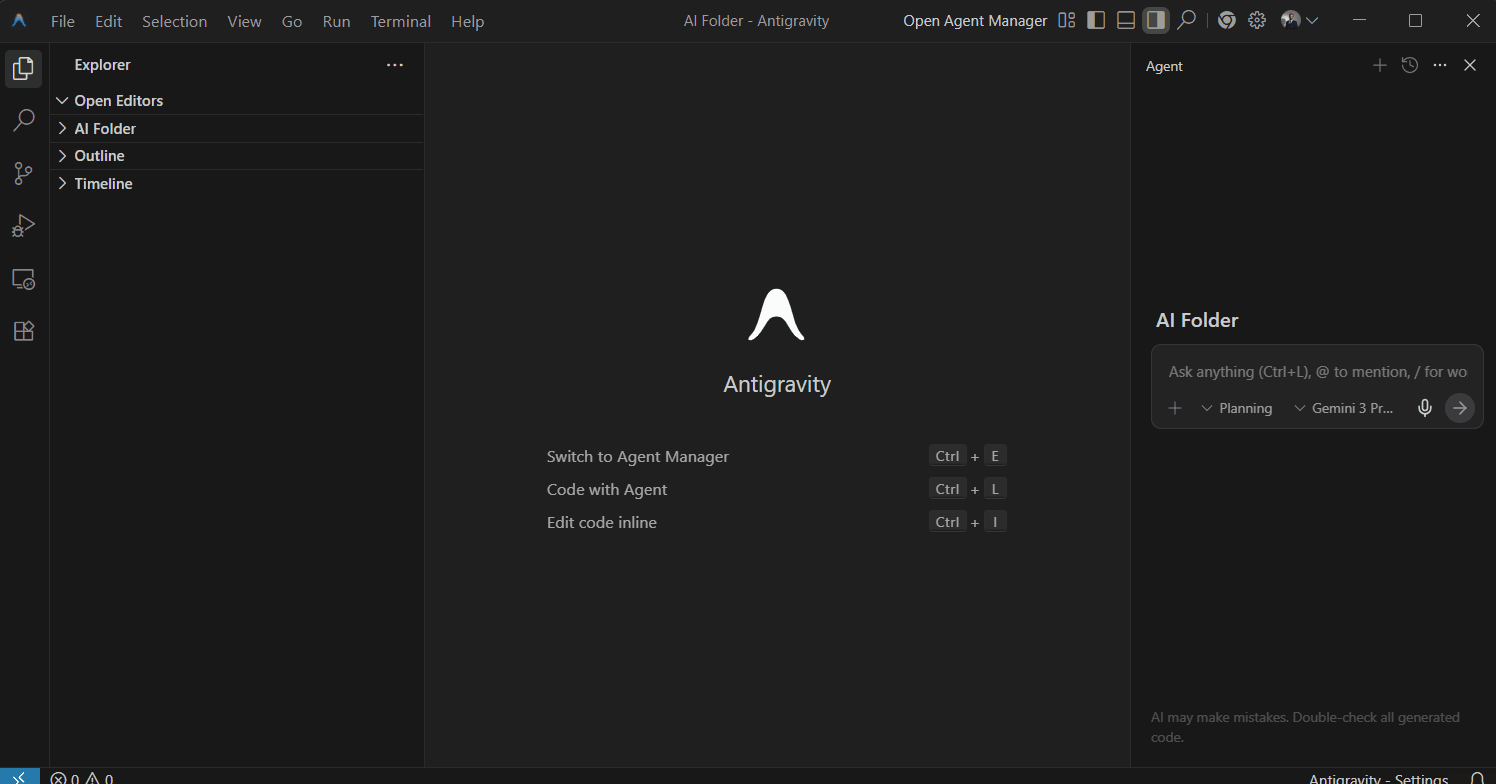
Task: Open the Edit menu
Action: pos(108,21)
